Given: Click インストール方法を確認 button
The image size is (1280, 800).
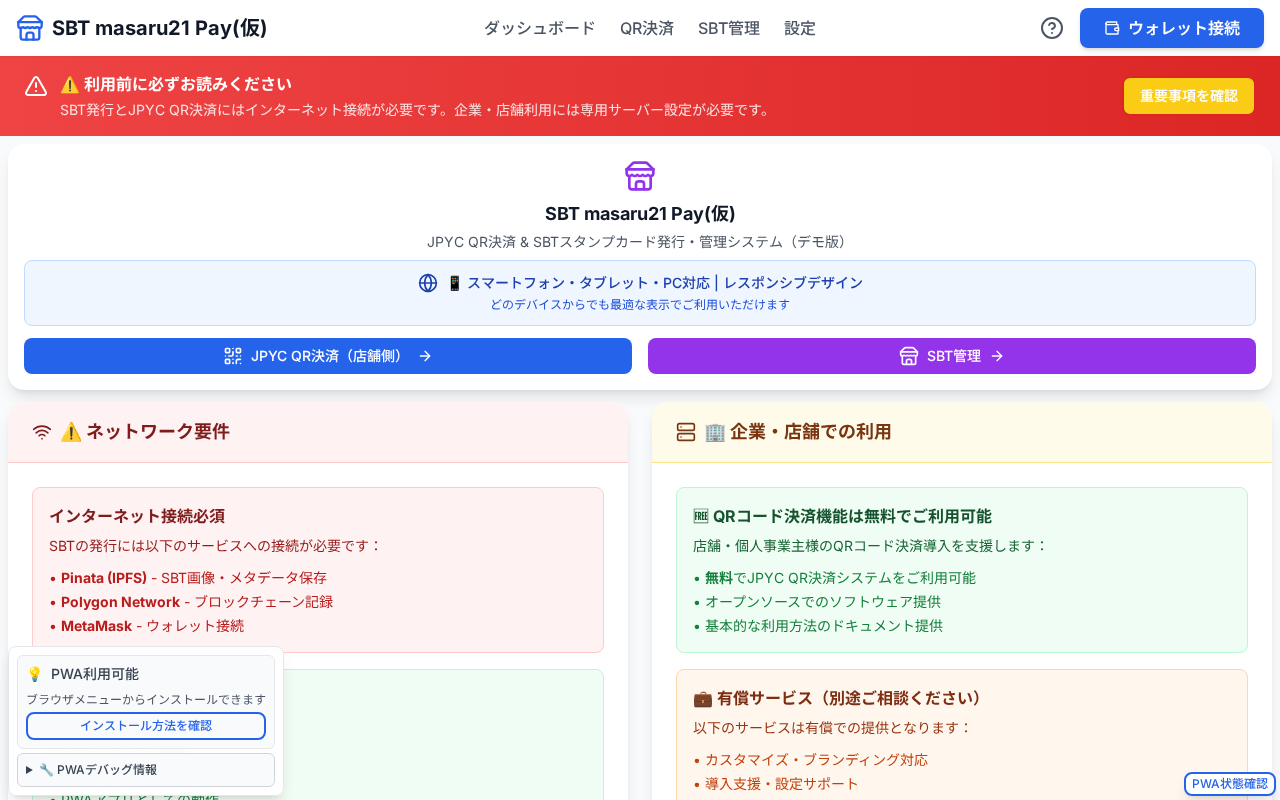Looking at the screenshot, I should 146,726.
